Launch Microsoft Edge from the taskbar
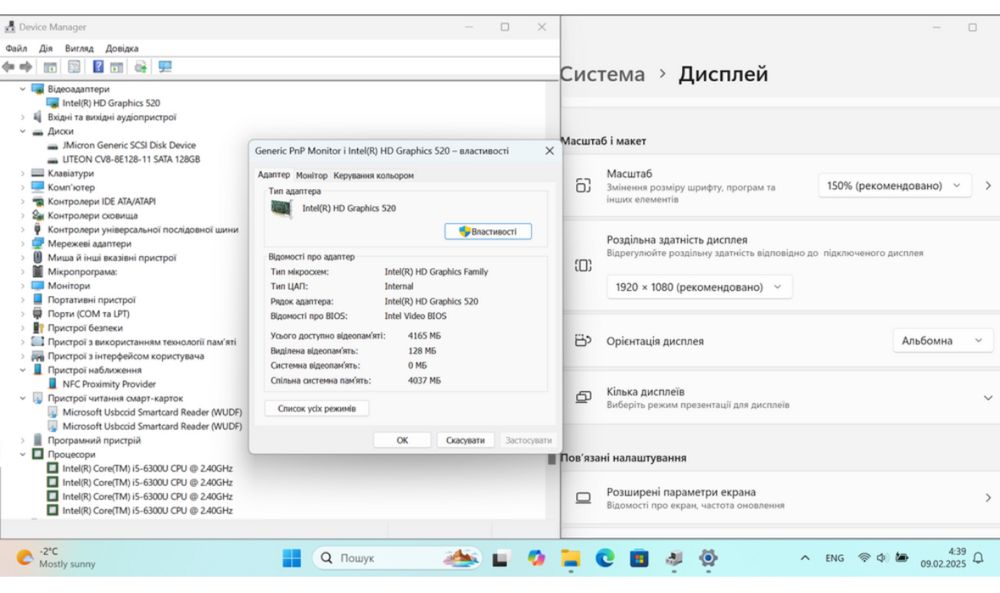The image size is (1000, 593). [605, 558]
